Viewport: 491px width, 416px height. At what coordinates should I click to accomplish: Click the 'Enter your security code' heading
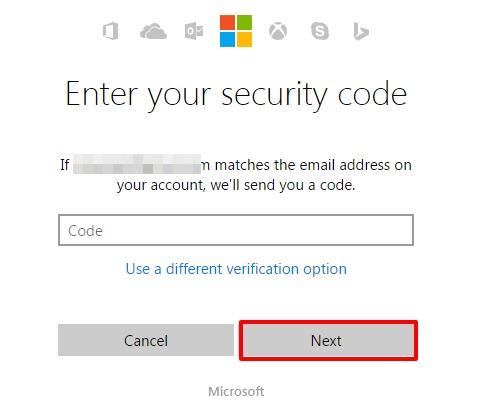pyautogui.click(x=236, y=95)
